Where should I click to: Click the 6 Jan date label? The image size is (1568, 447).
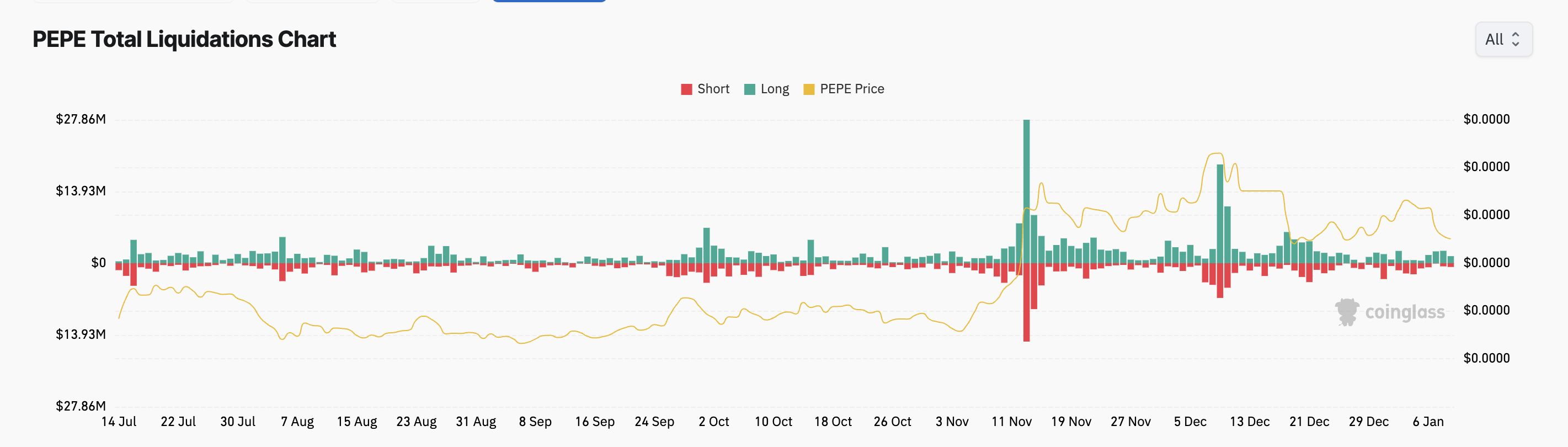click(1427, 422)
